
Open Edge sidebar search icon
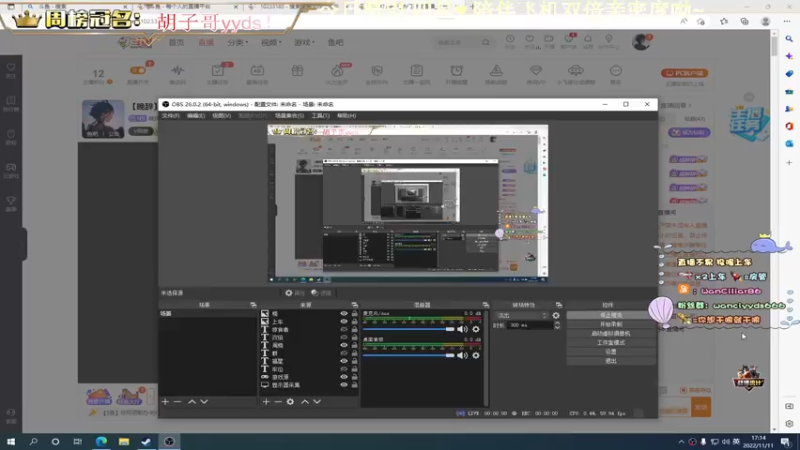click(789, 39)
